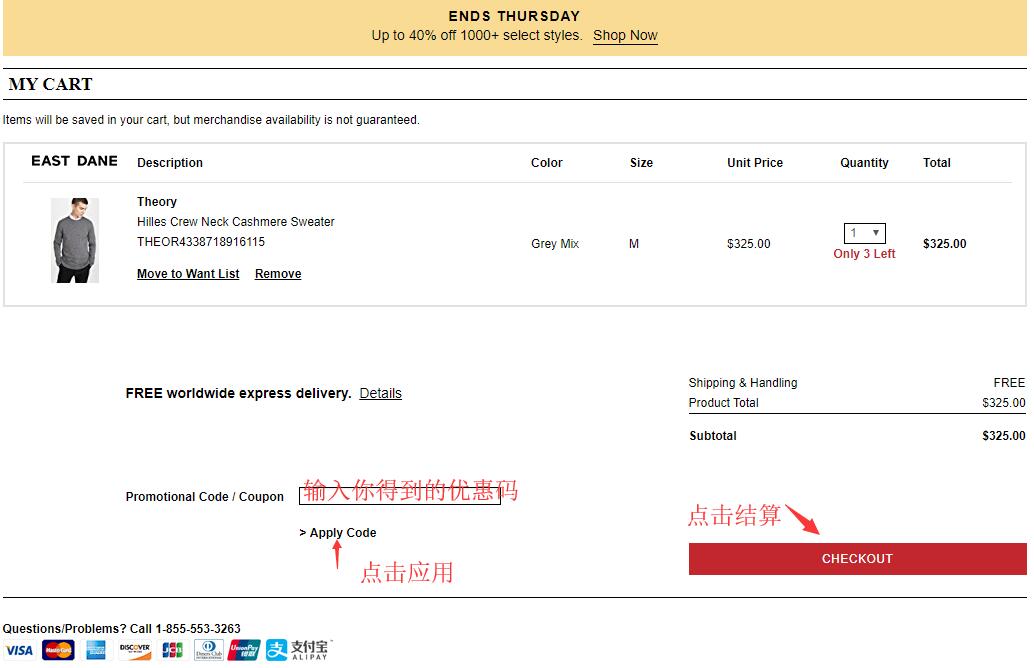Click the Theory brand name
The width and height of the screenshot is (1034, 668).
pyautogui.click(x=157, y=202)
